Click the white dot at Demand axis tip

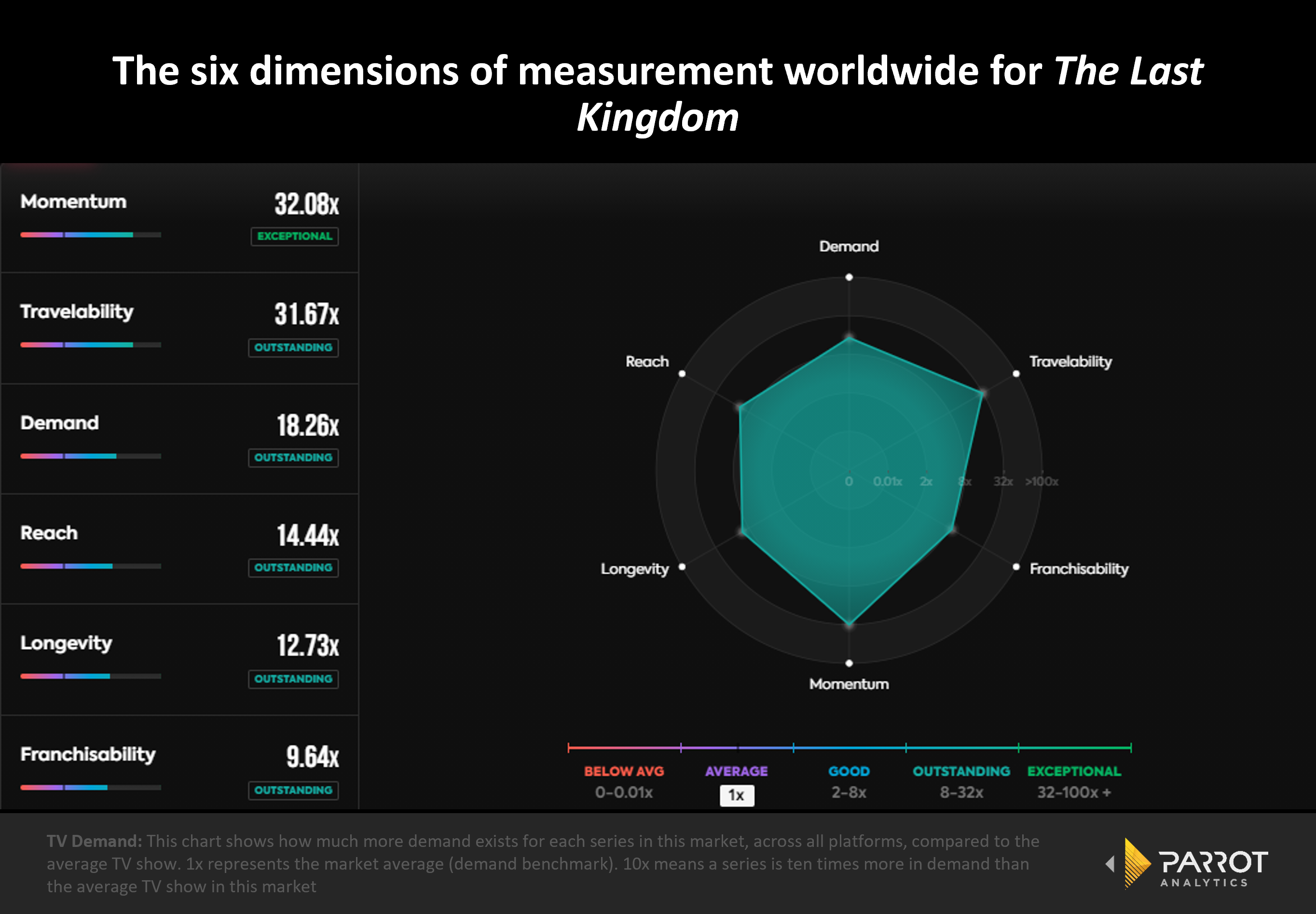[849, 277]
